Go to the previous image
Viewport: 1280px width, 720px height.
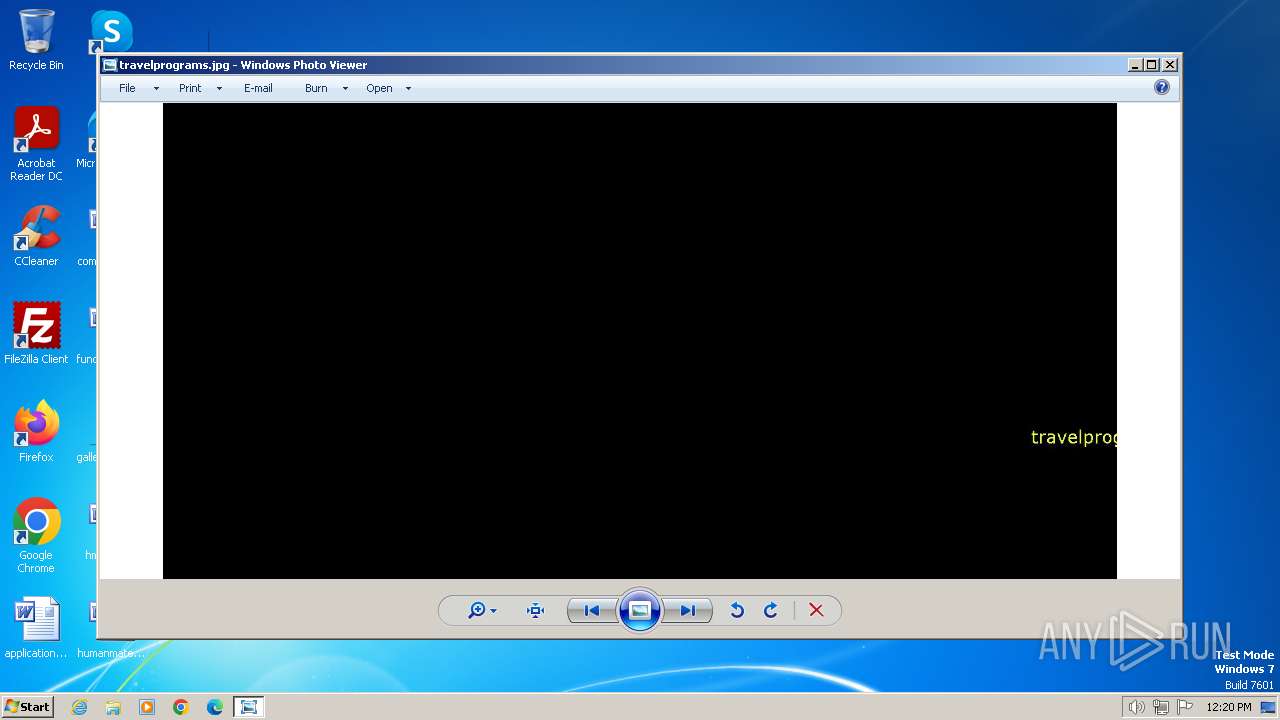pyautogui.click(x=591, y=611)
